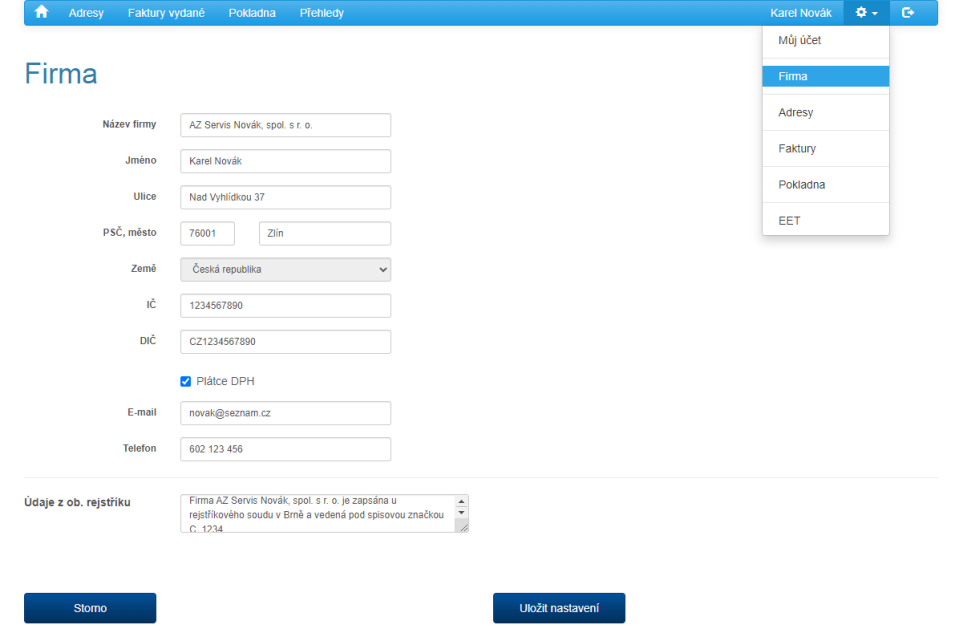The height and width of the screenshot is (641, 963).
Task: Click the logout icon
Action: pos(908,12)
